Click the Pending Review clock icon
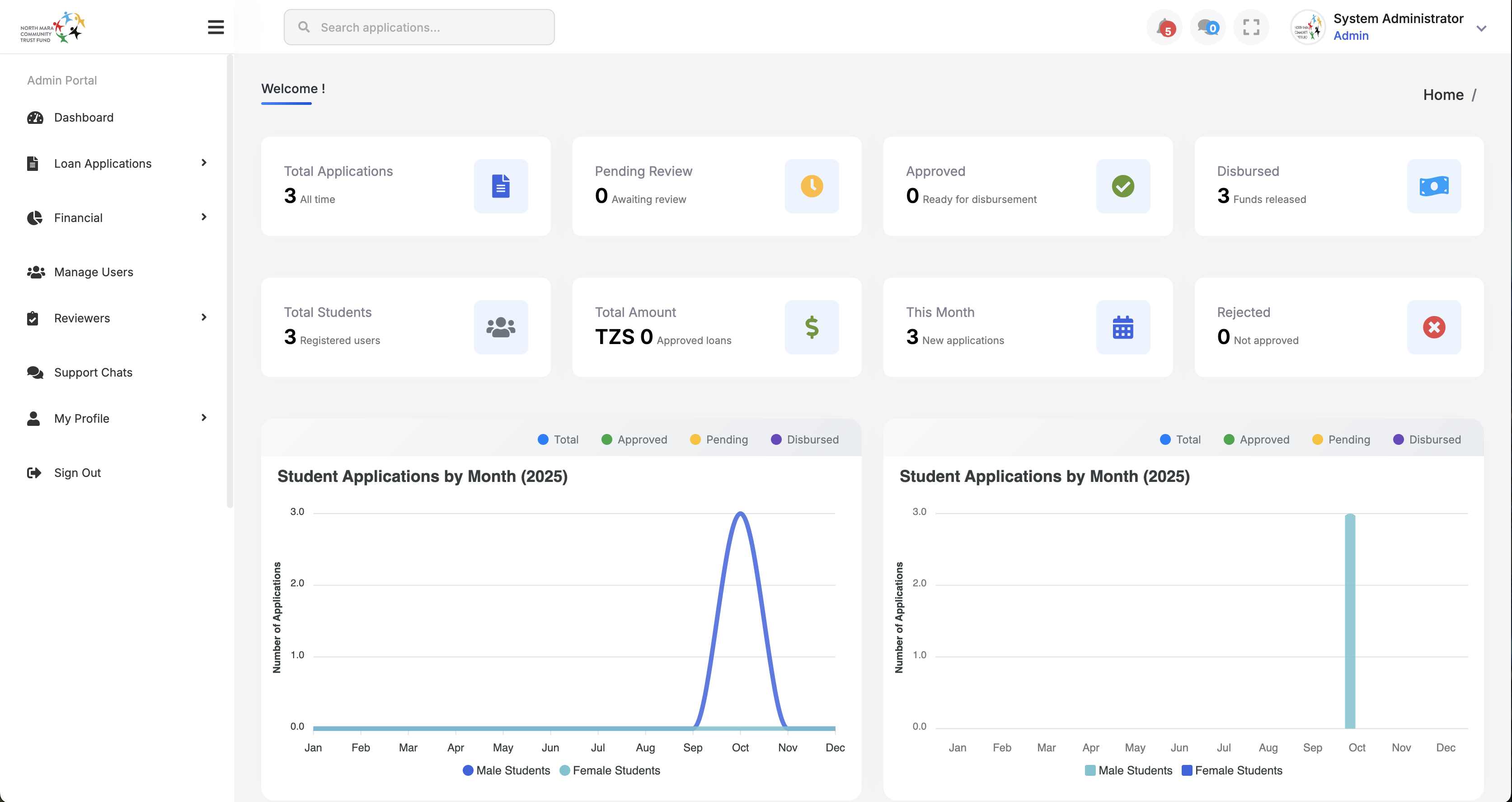 point(812,186)
